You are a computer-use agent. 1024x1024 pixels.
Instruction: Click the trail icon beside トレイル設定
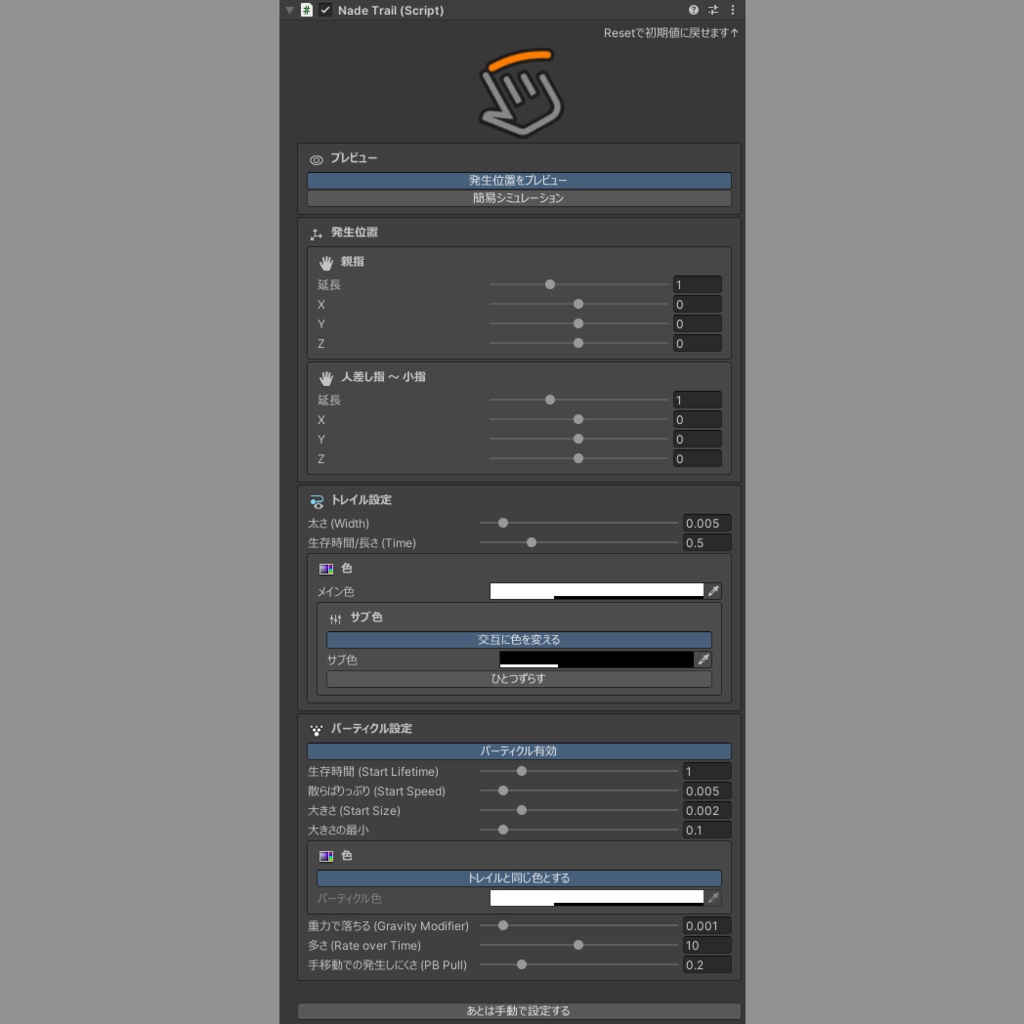[317, 502]
